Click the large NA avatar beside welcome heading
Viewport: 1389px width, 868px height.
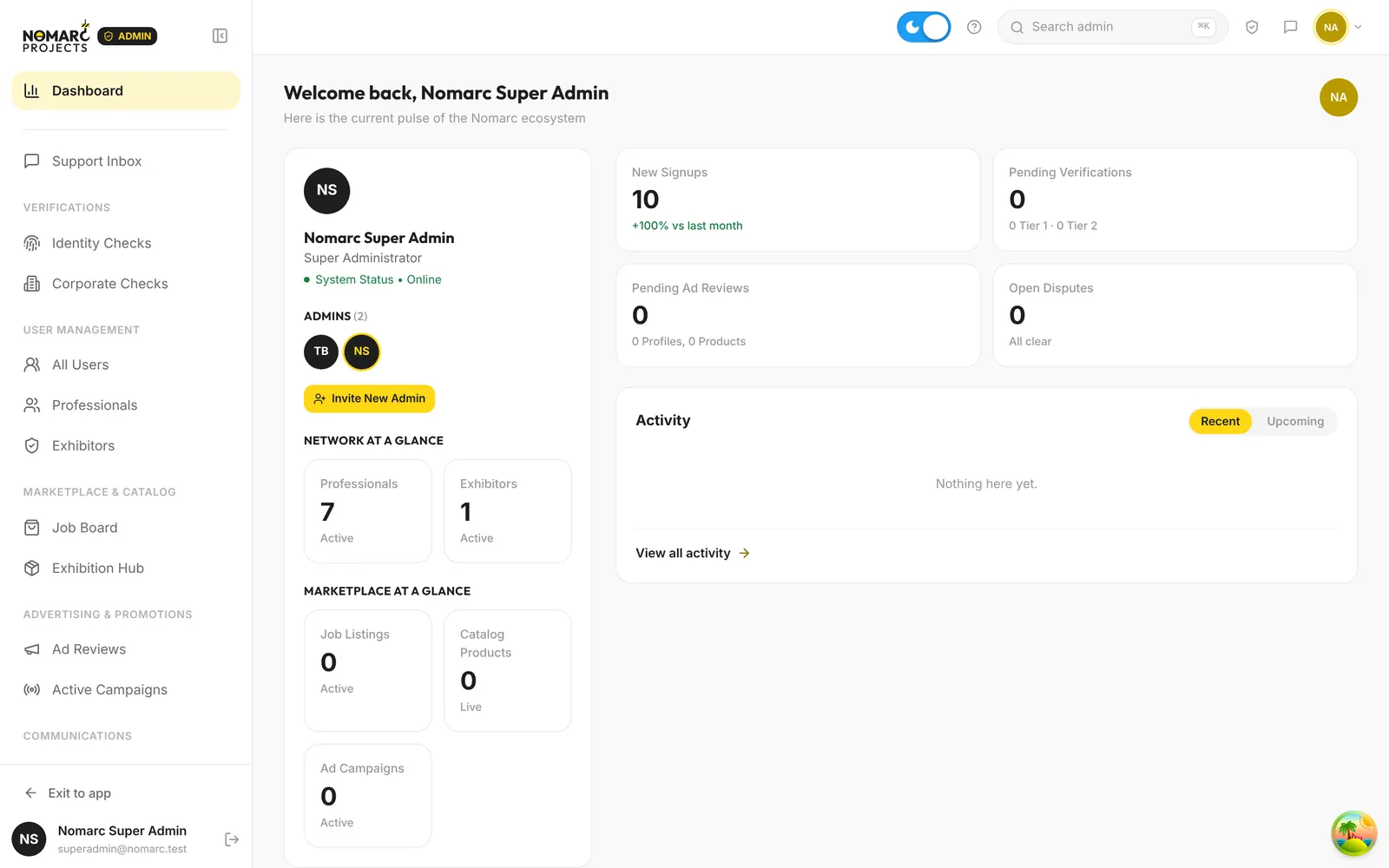tap(1338, 97)
